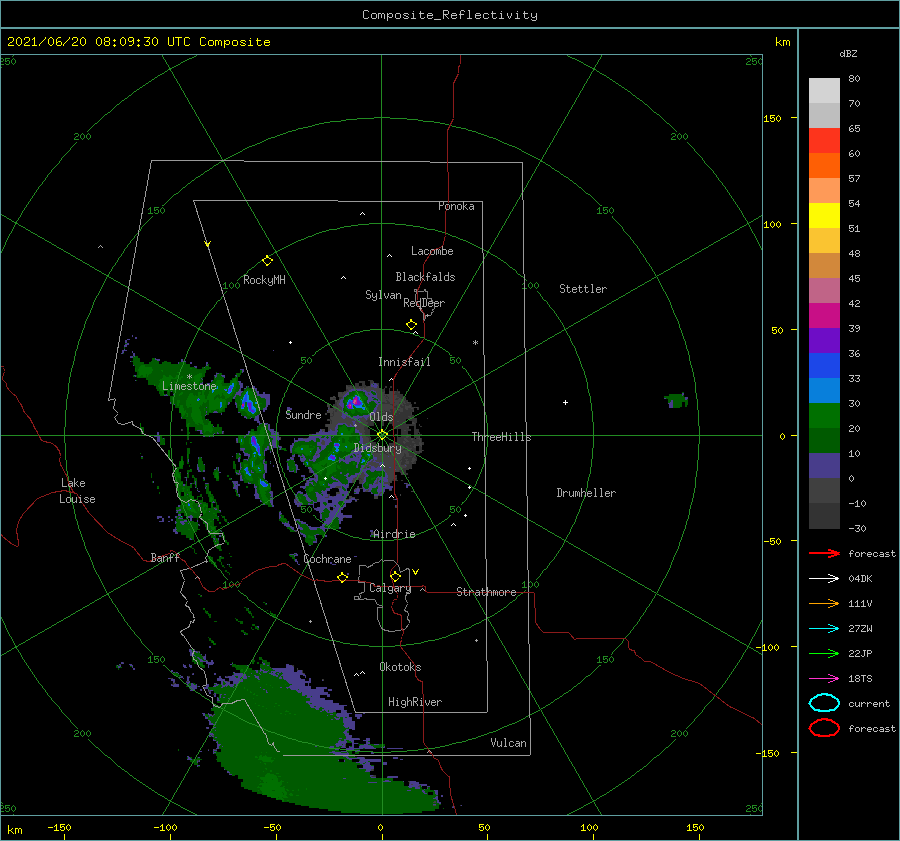Screen dimensions: 900x841
Task: Click the red forecast arrow legend
Action: 824,553
